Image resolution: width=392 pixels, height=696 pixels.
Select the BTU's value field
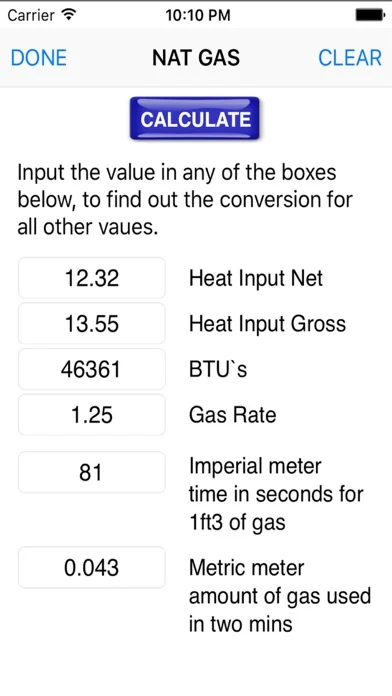(x=92, y=369)
